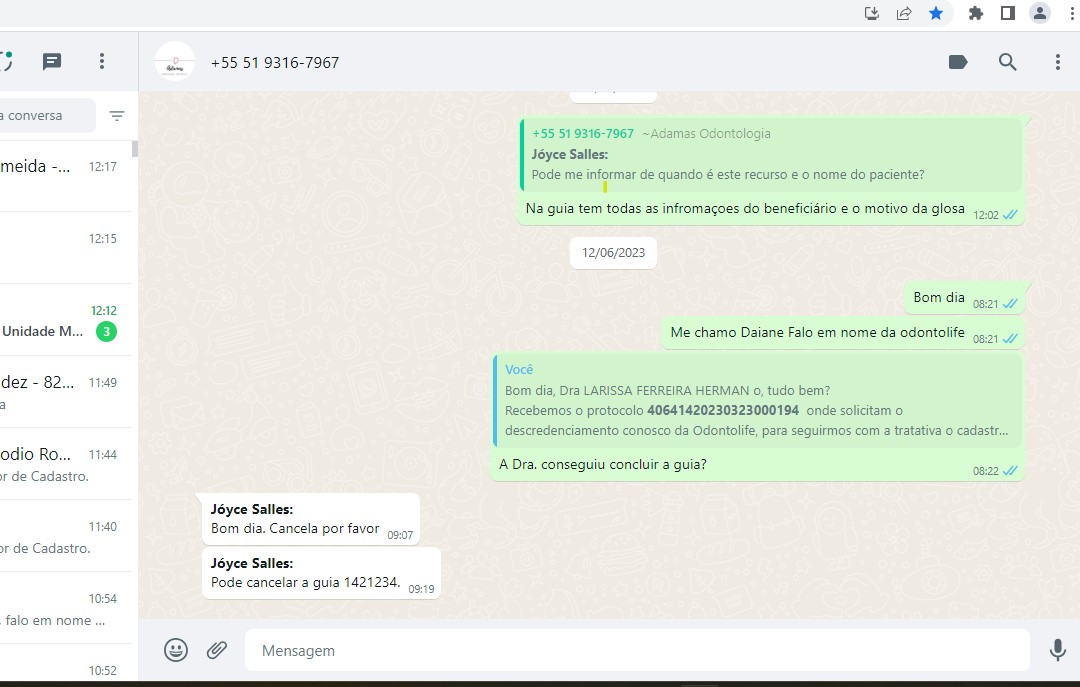This screenshot has height=687, width=1080.
Task: Open the chat received at 11:40
Action: [65, 535]
